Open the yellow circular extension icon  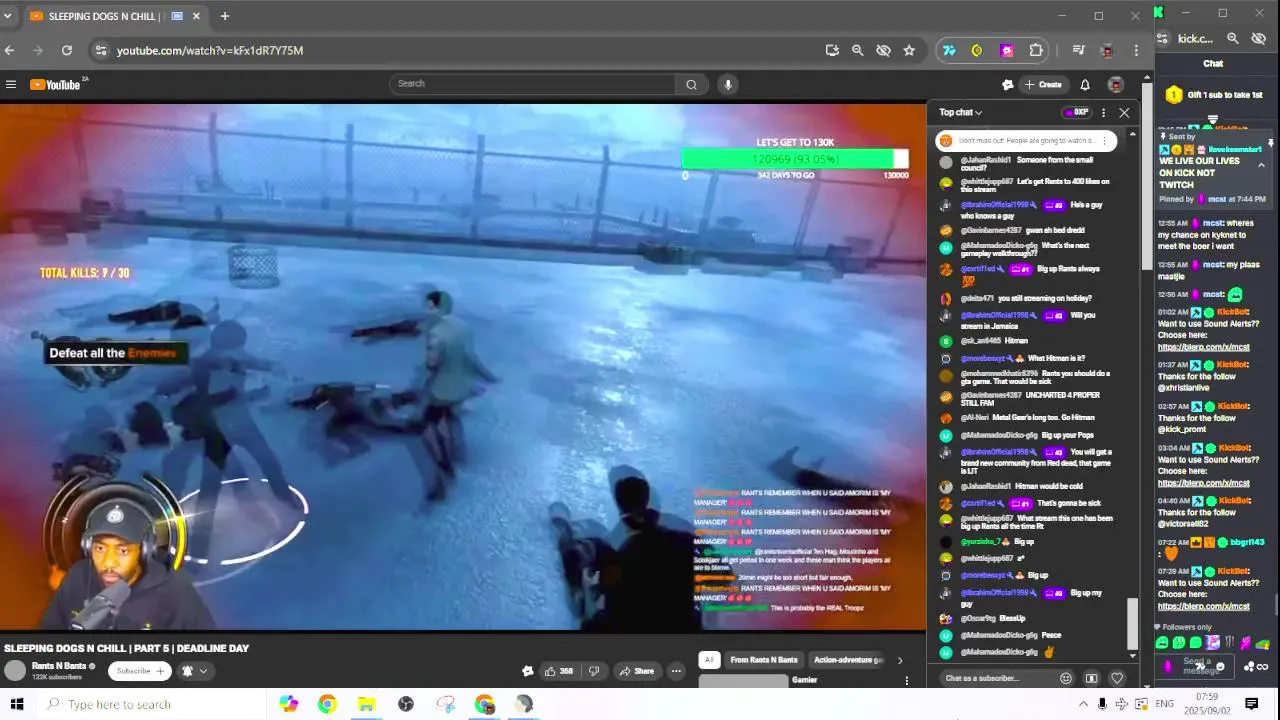pyautogui.click(x=977, y=50)
